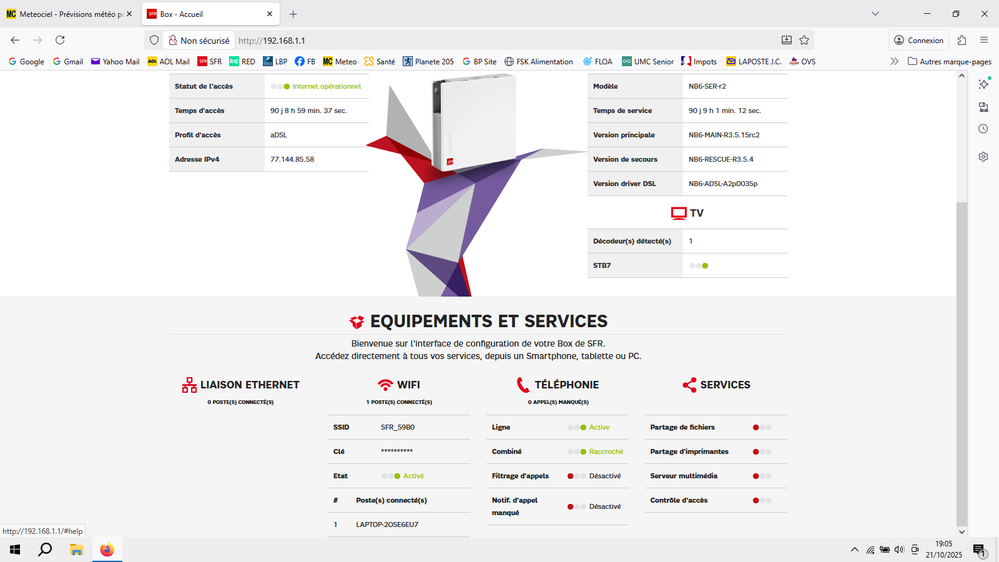Switch to the Meteociel tab
The height and width of the screenshot is (562, 999).
point(65,14)
